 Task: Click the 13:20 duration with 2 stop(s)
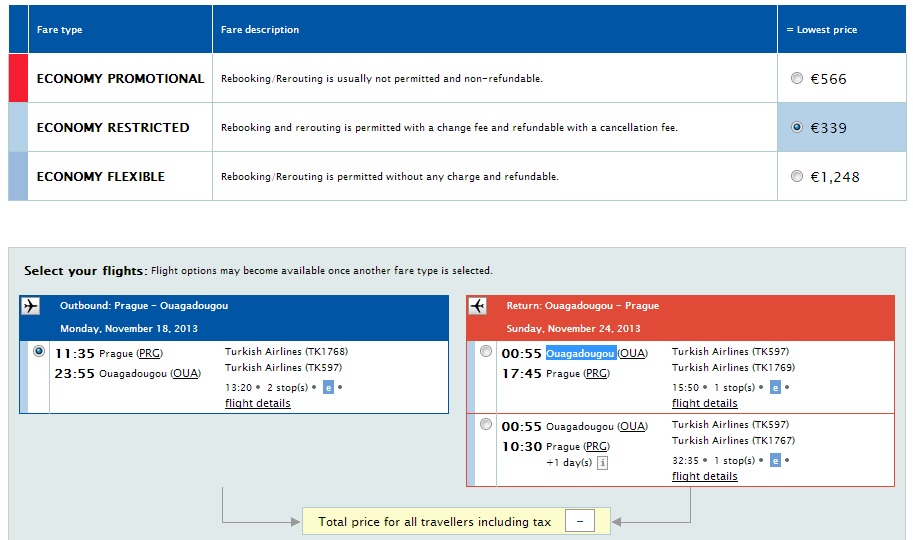tap(267, 387)
